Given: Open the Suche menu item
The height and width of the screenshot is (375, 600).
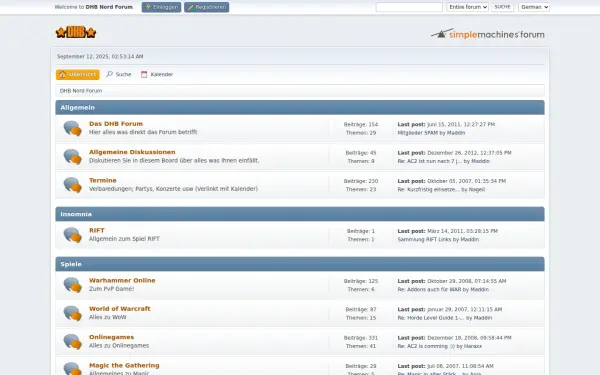Looking at the screenshot, I should tap(119, 74).
